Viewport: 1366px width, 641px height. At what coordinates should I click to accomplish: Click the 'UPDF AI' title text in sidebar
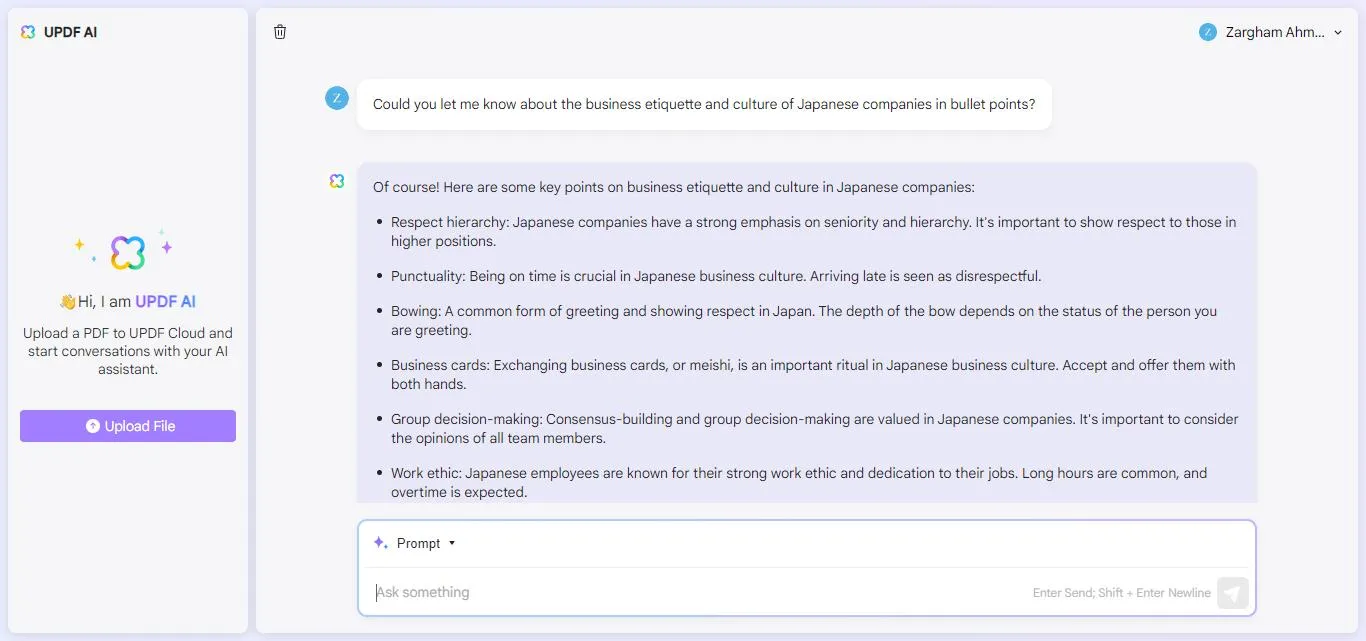pos(70,32)
